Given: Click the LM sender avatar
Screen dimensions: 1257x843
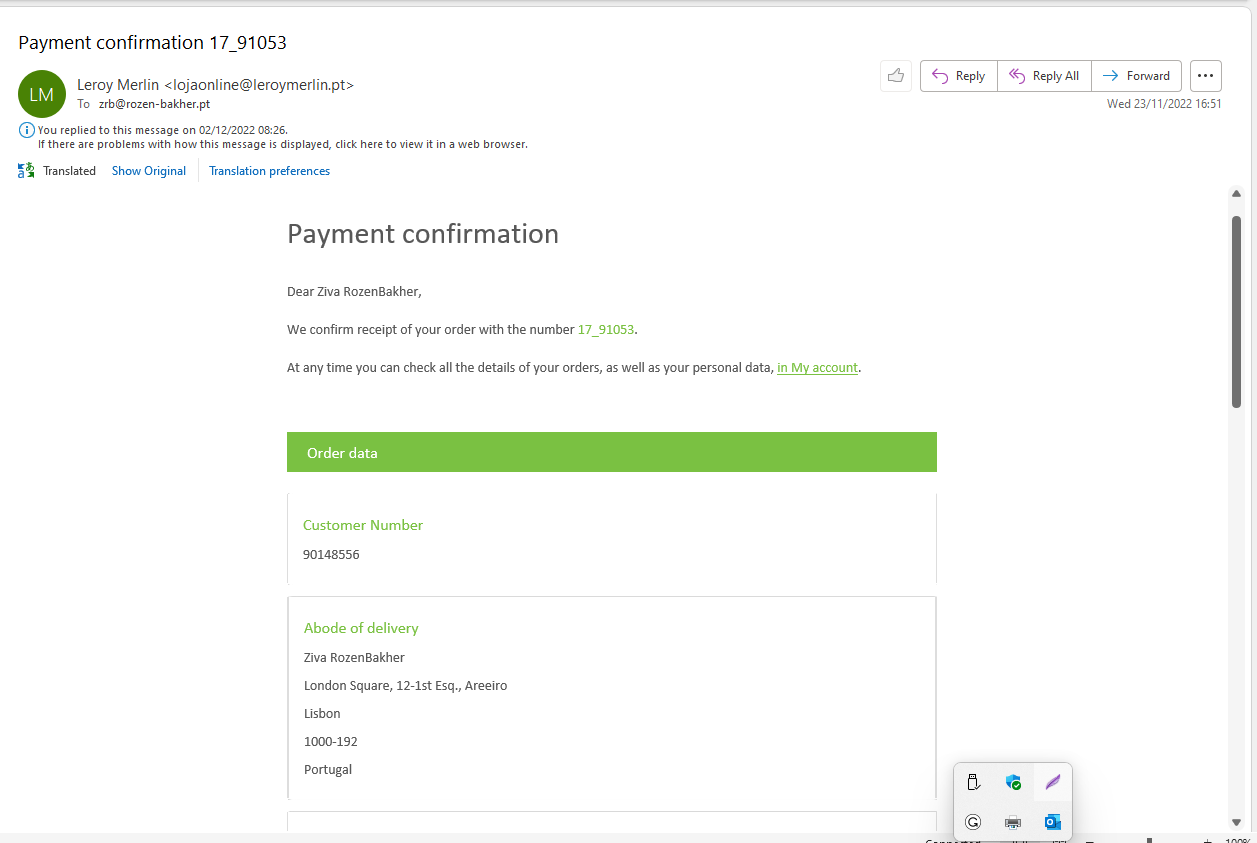Looking at the screenshot, I should pos(42,94).
